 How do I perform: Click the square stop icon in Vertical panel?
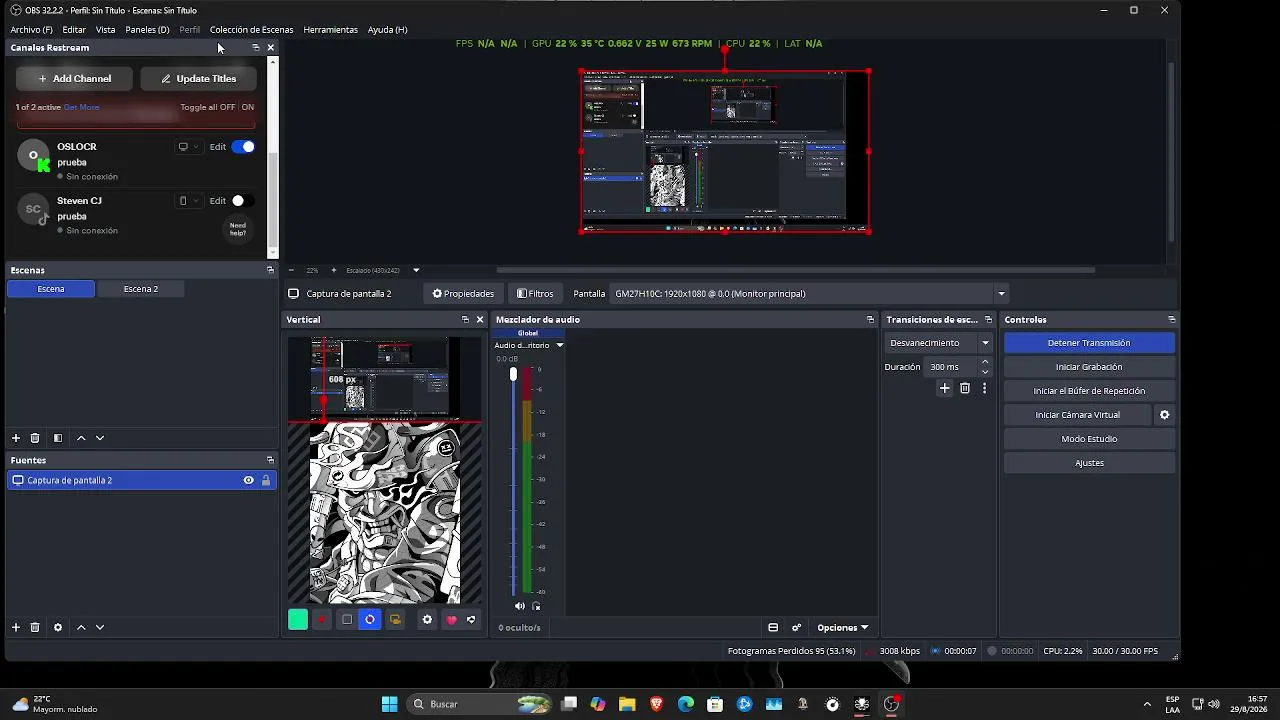[x=347, y=619]
